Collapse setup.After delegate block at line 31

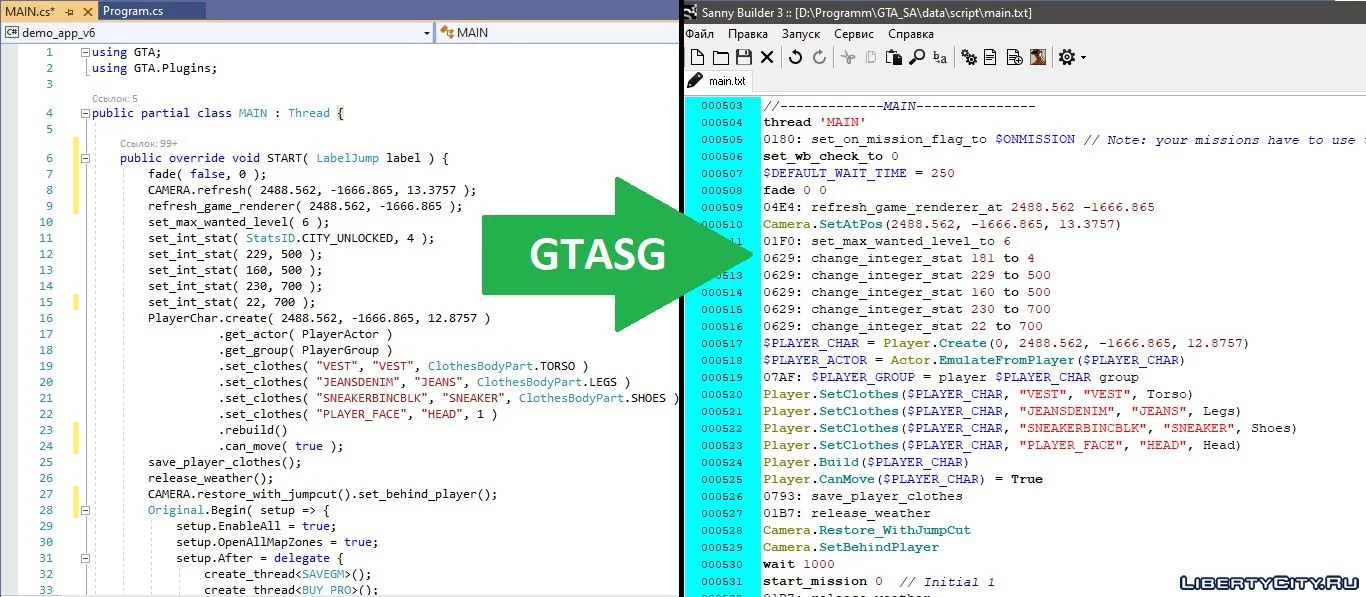coord(85,558)
